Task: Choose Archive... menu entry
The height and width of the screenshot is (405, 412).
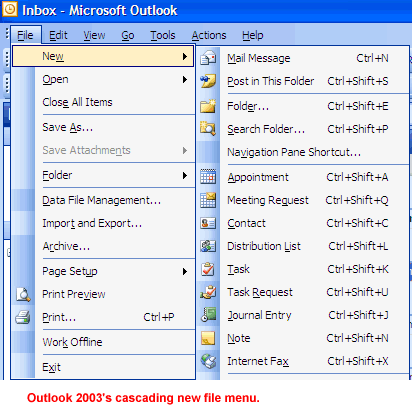Action: tap(103, 246)
